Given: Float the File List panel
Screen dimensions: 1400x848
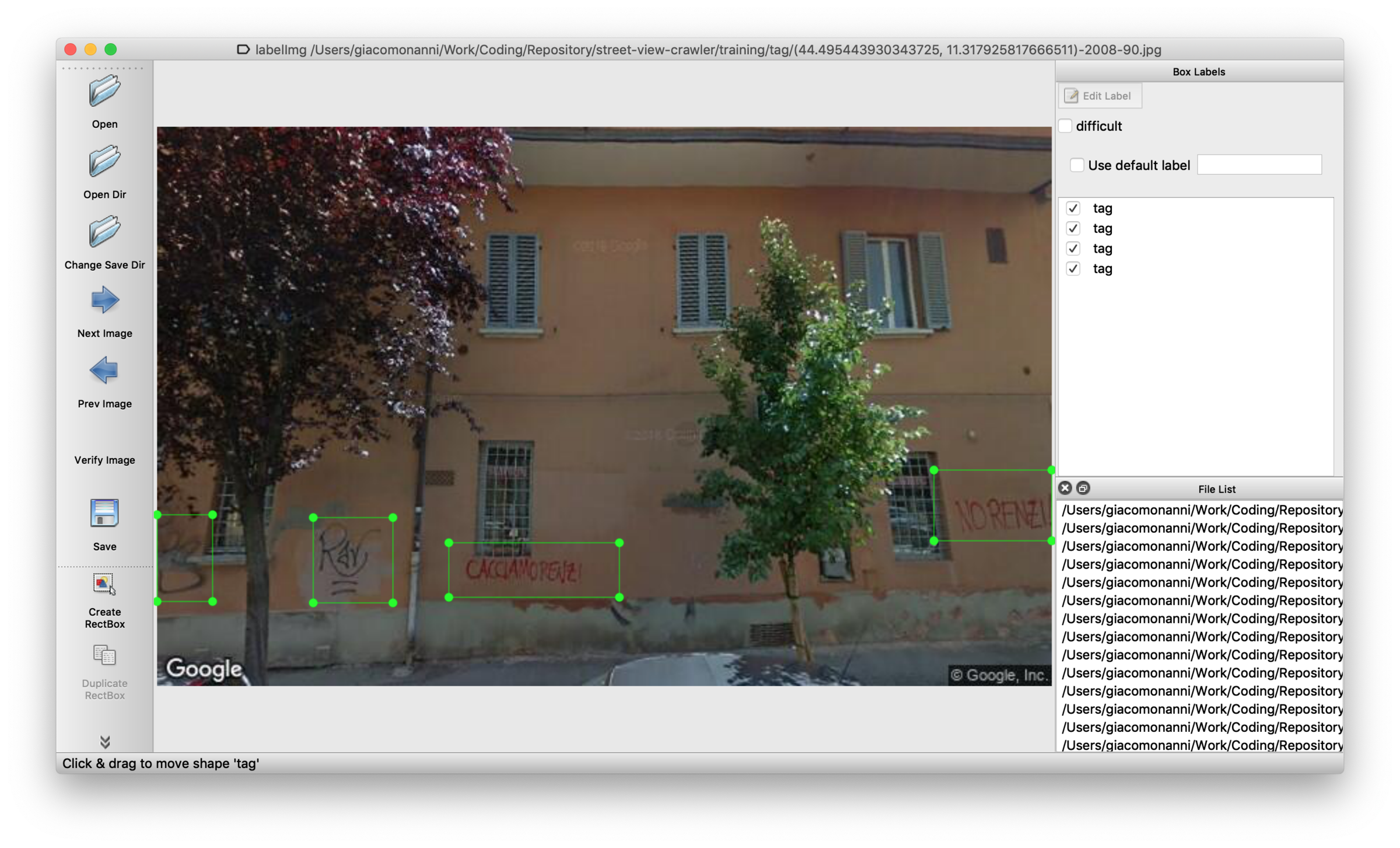Looking at the screenshot, I should [x=1083, y=488].
